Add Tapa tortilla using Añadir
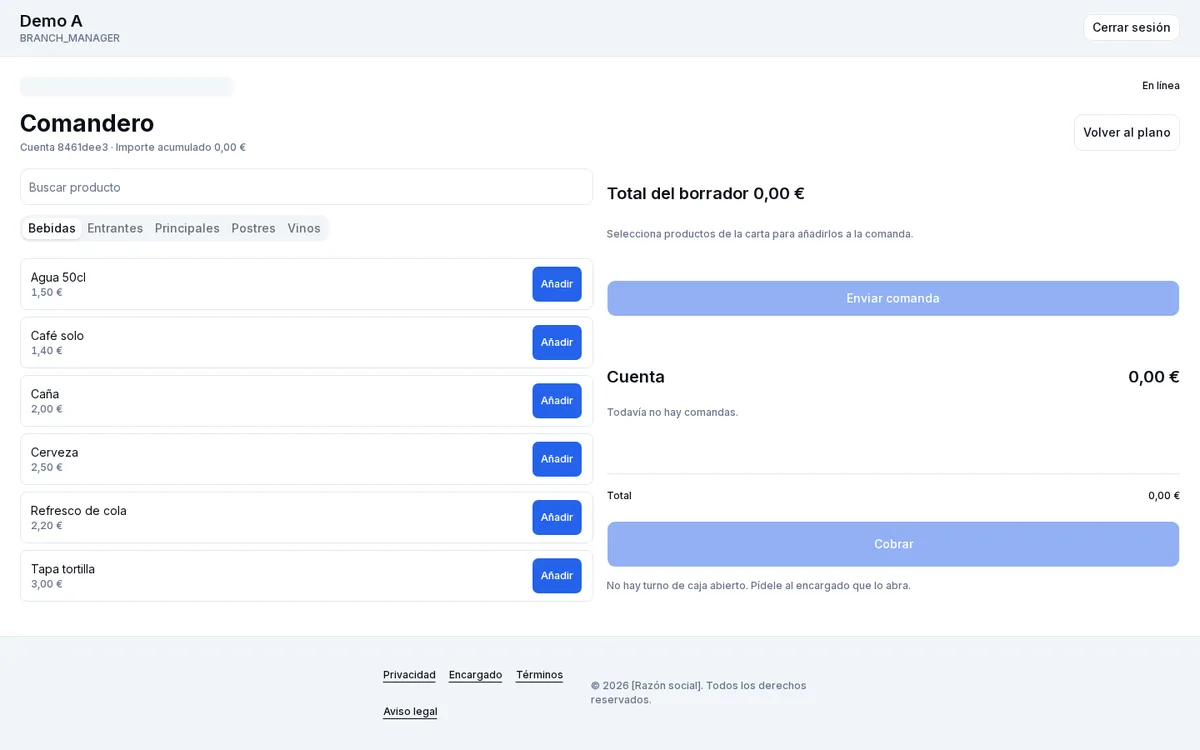Image resolution: width=1200 pixels, height=750 pixels. point(557,576)
